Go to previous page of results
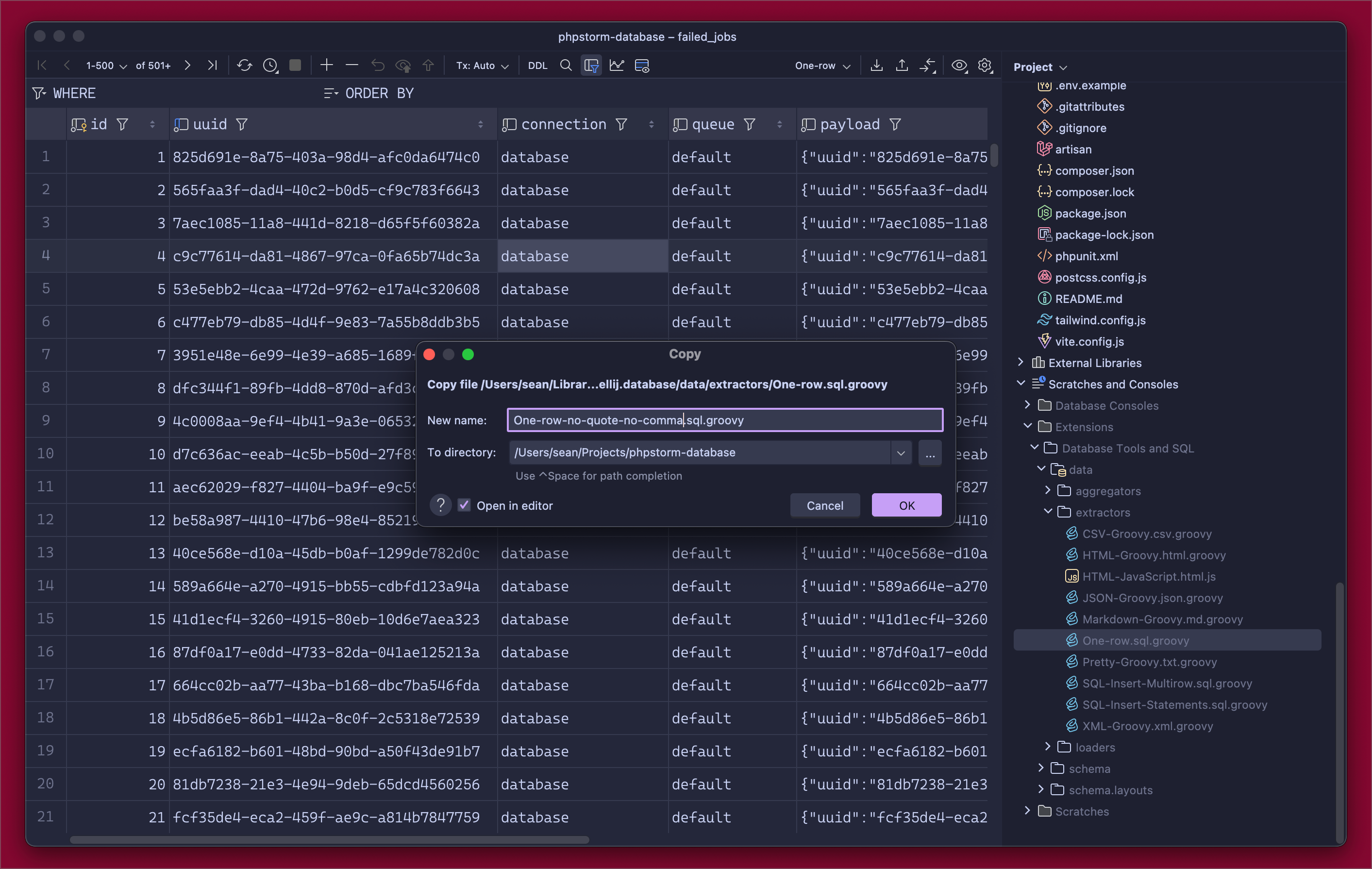Viewport: 1372px width, 869px height. (67, 66)
